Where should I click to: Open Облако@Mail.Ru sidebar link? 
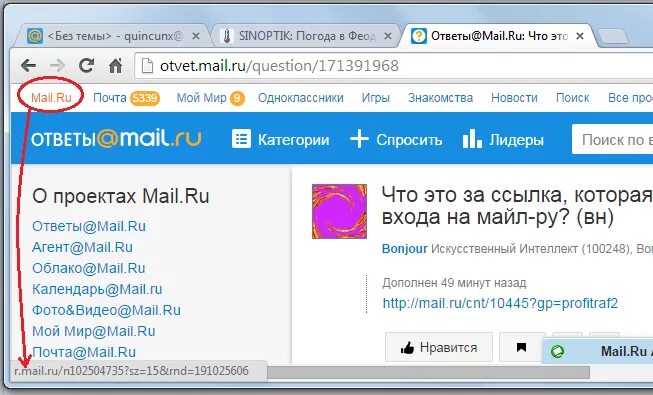point(88,268)
